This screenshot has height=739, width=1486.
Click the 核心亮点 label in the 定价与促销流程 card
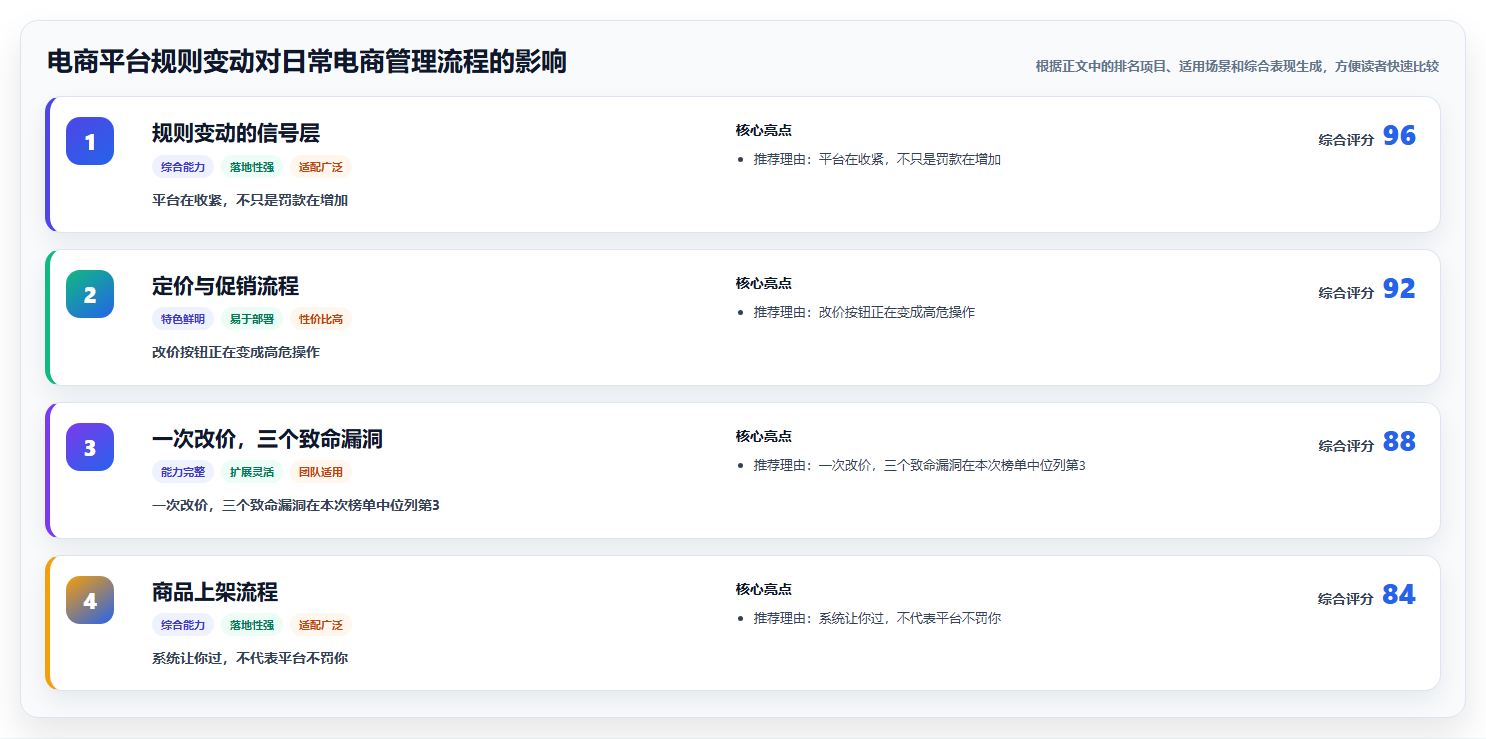pyautogui.click(x=764, y=283)
